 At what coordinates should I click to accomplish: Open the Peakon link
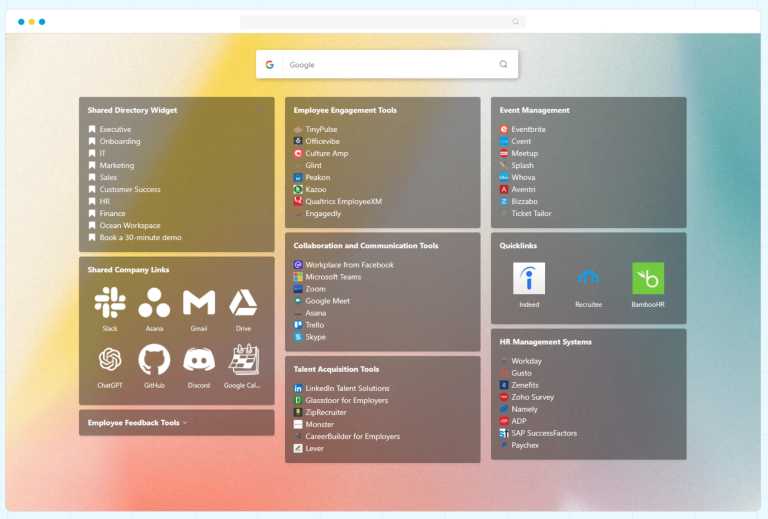point(318,177)
